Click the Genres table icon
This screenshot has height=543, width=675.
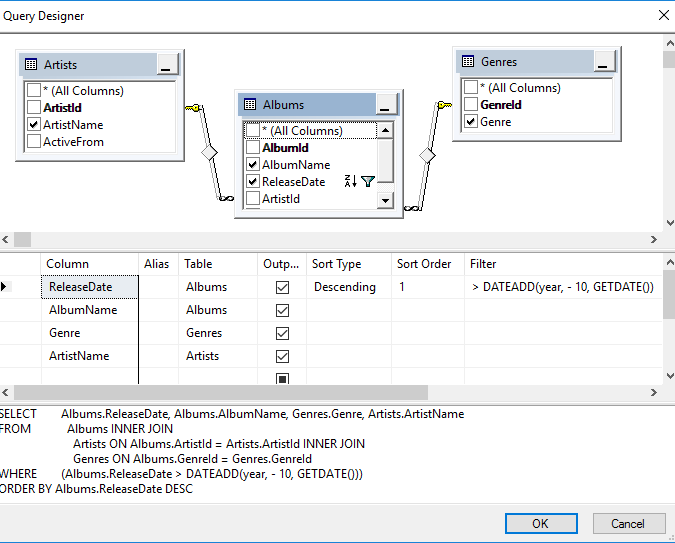(x=467, y=61)
